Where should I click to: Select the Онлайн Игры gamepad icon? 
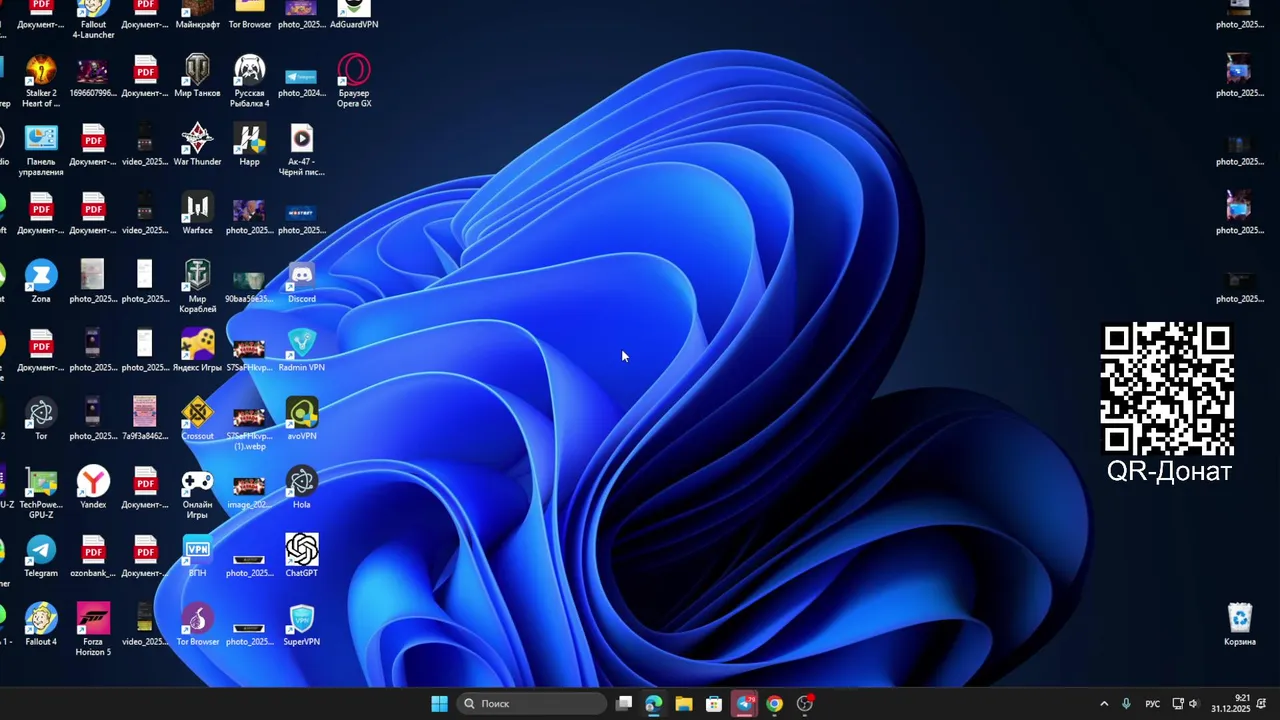(x=197, y=493)
